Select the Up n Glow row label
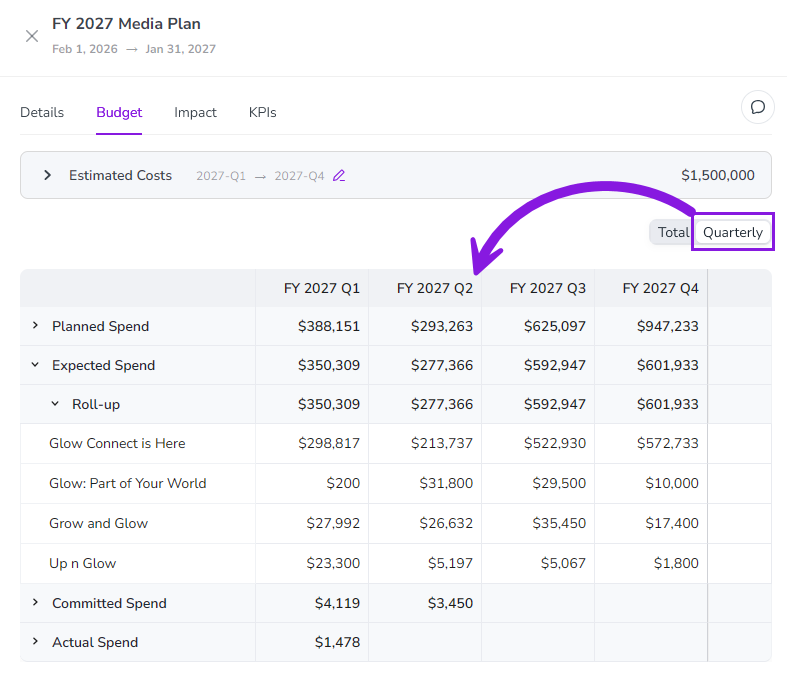Viewport: 787px width, 680px height. [x=82, y=564]
